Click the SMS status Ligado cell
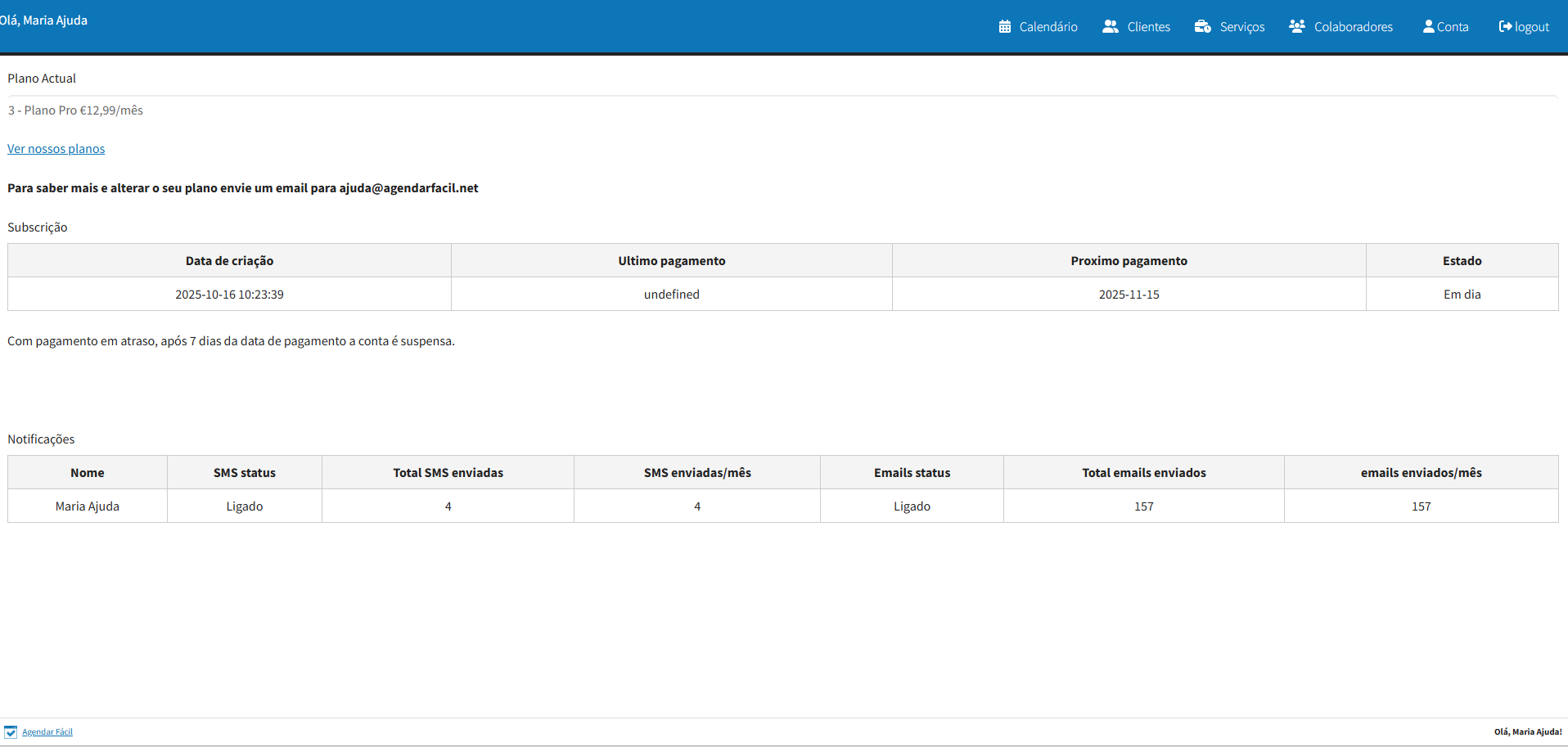Viewport: 1568px width, 747px height. (x=245, y=506)
